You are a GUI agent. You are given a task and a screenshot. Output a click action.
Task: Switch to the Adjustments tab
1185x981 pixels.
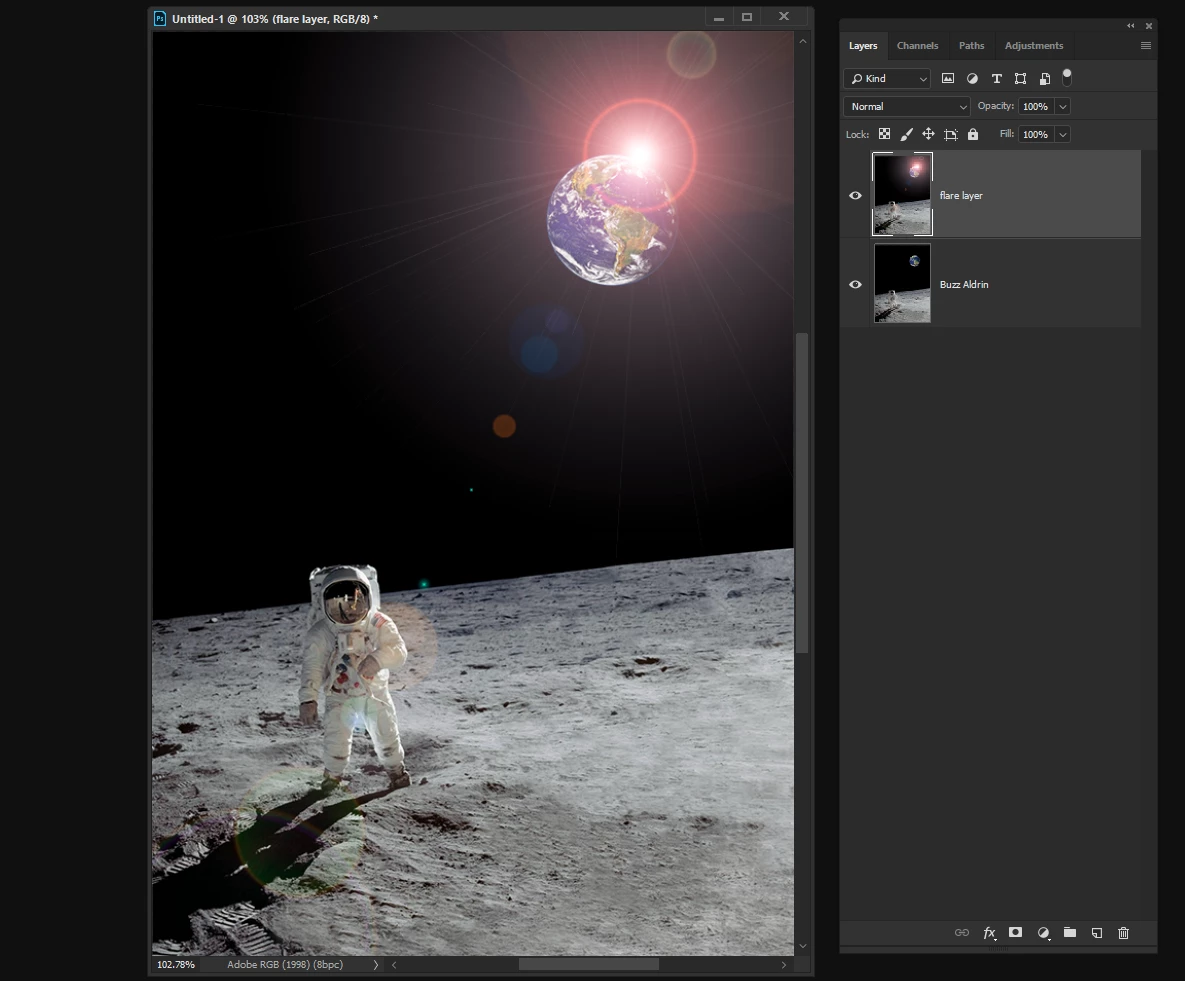coord(1034,45)
